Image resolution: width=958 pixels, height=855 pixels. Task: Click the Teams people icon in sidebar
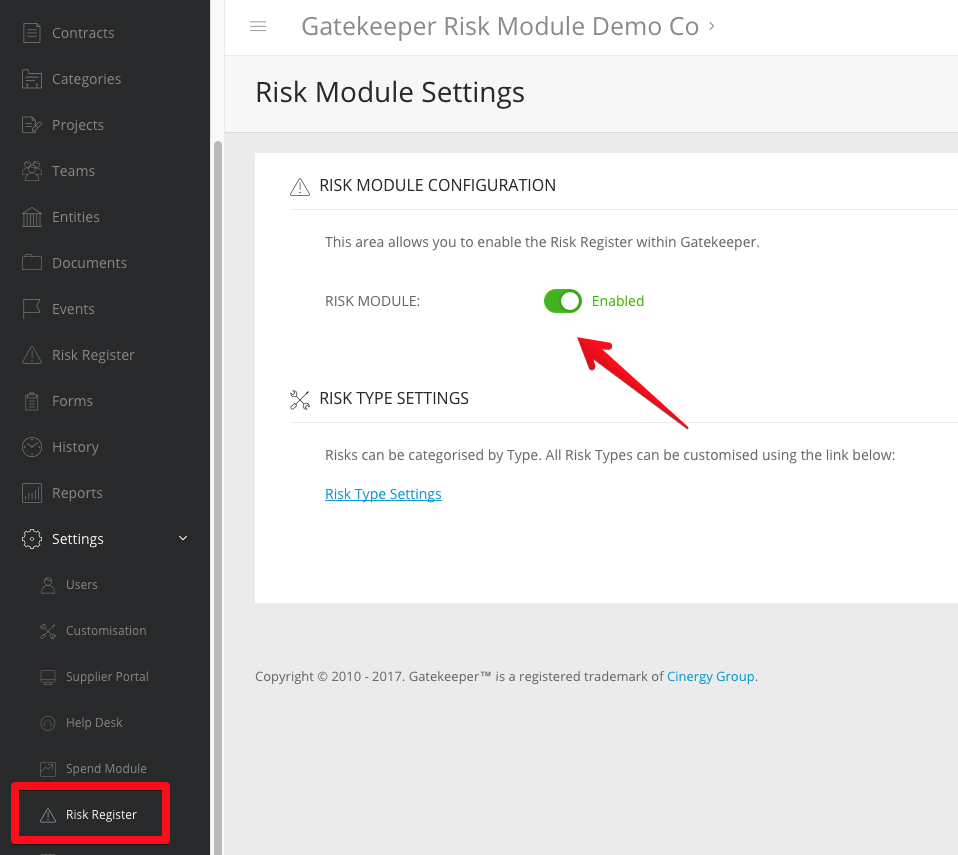32,171
